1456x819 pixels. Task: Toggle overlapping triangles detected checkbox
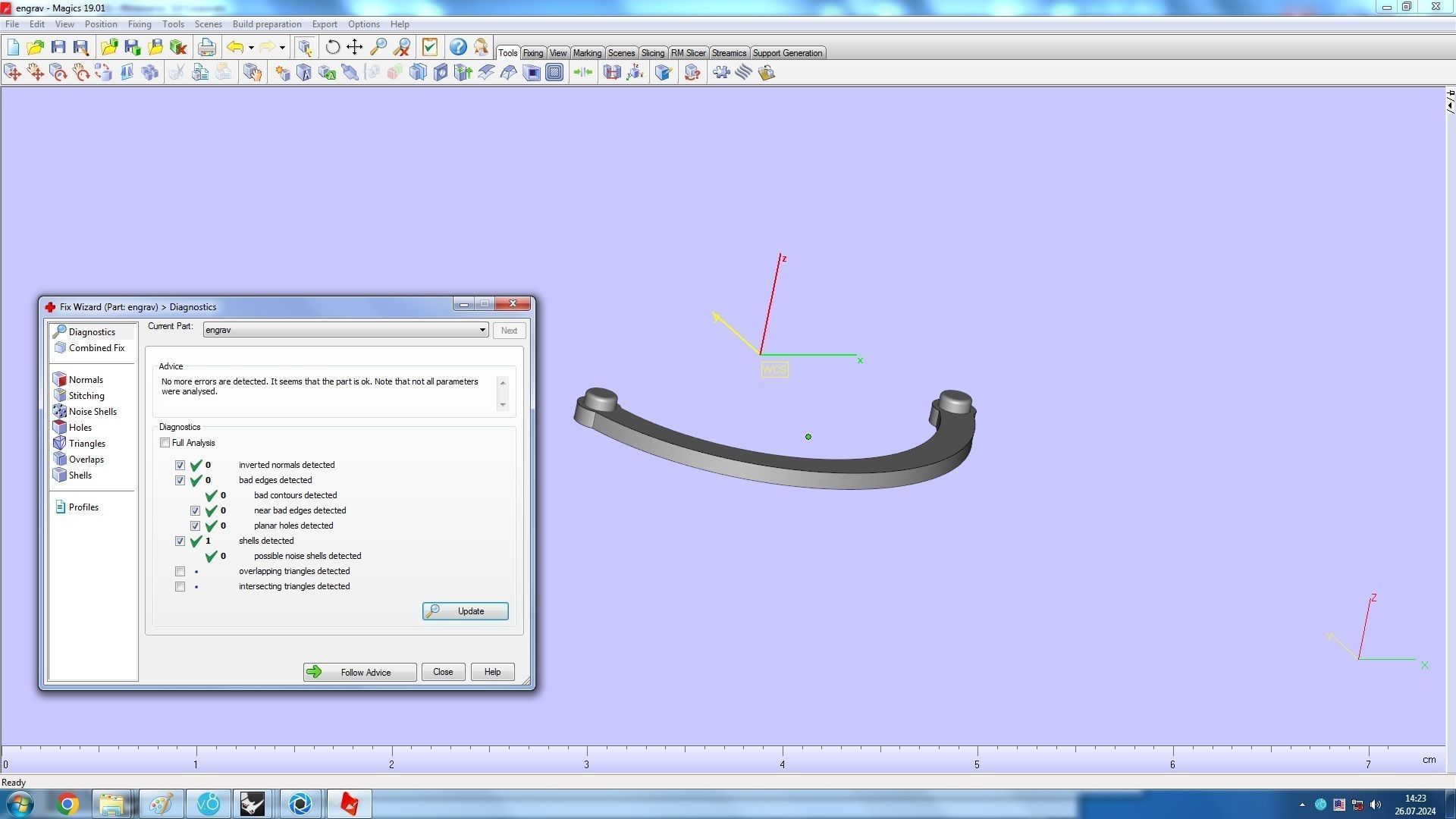tap(180, 571)
